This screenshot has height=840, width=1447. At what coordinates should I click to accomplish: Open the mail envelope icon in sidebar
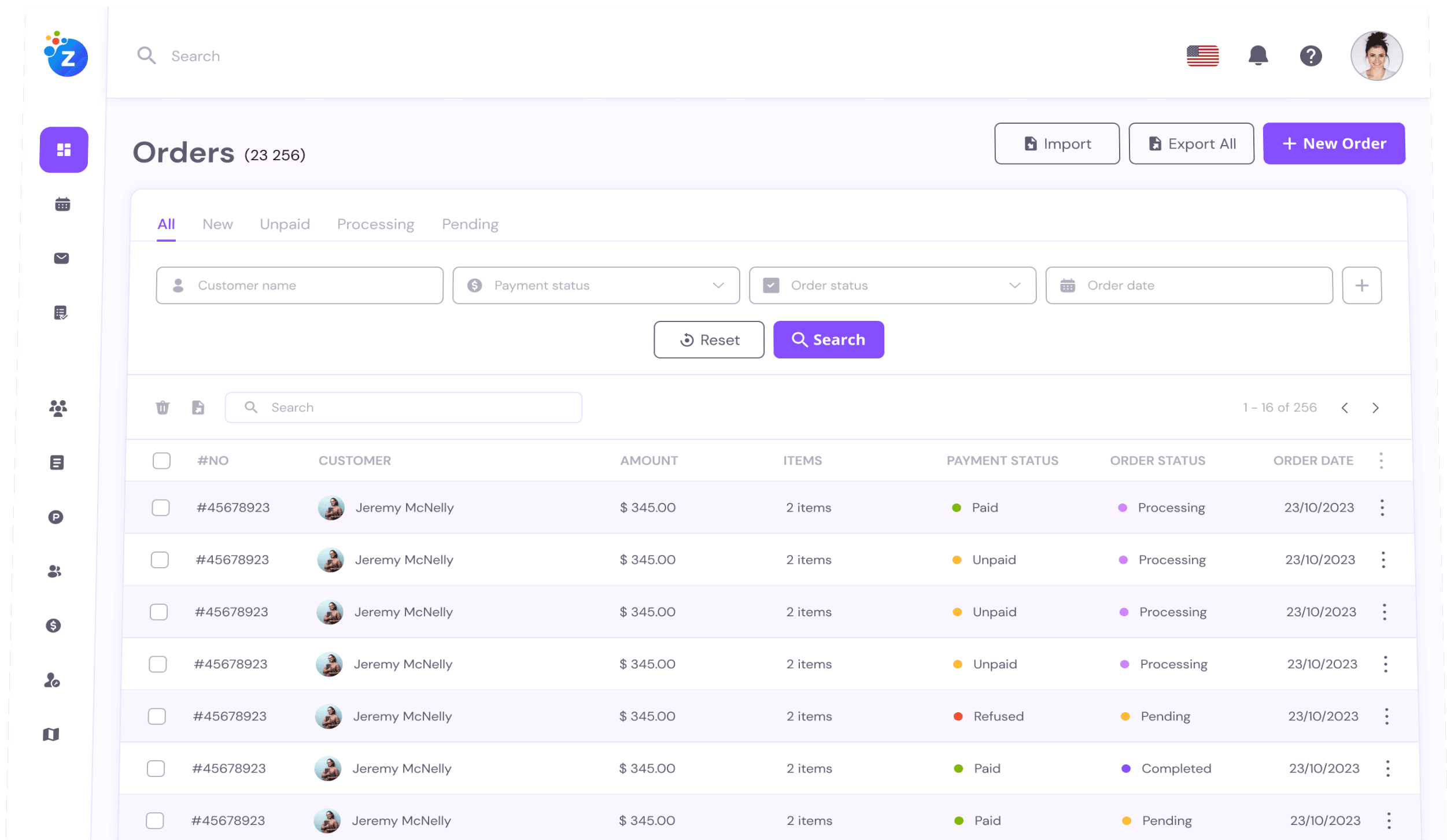tap(61, 258)
